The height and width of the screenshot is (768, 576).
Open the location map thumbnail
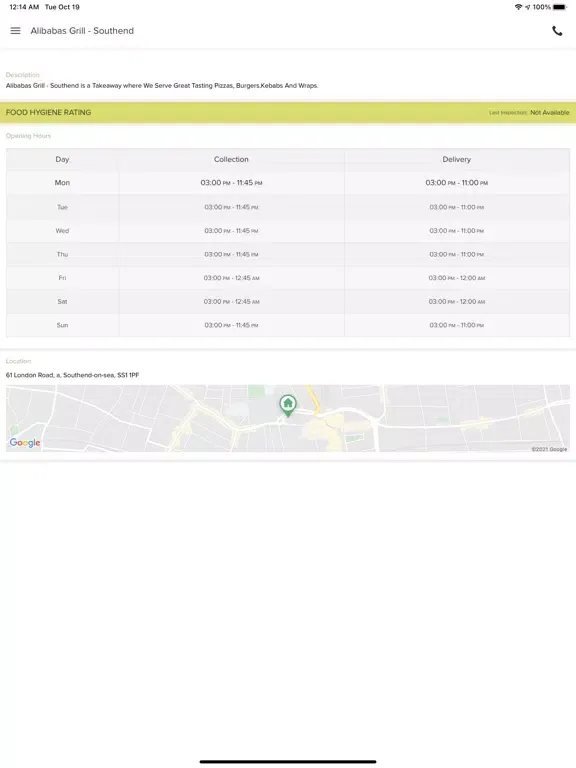(x=288, y=418)
